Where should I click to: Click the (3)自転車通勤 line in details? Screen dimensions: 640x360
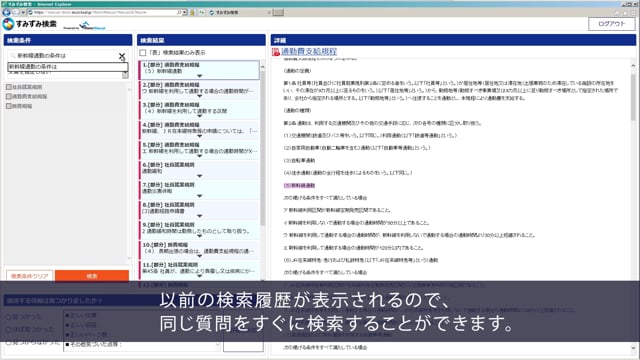(299, 160)
